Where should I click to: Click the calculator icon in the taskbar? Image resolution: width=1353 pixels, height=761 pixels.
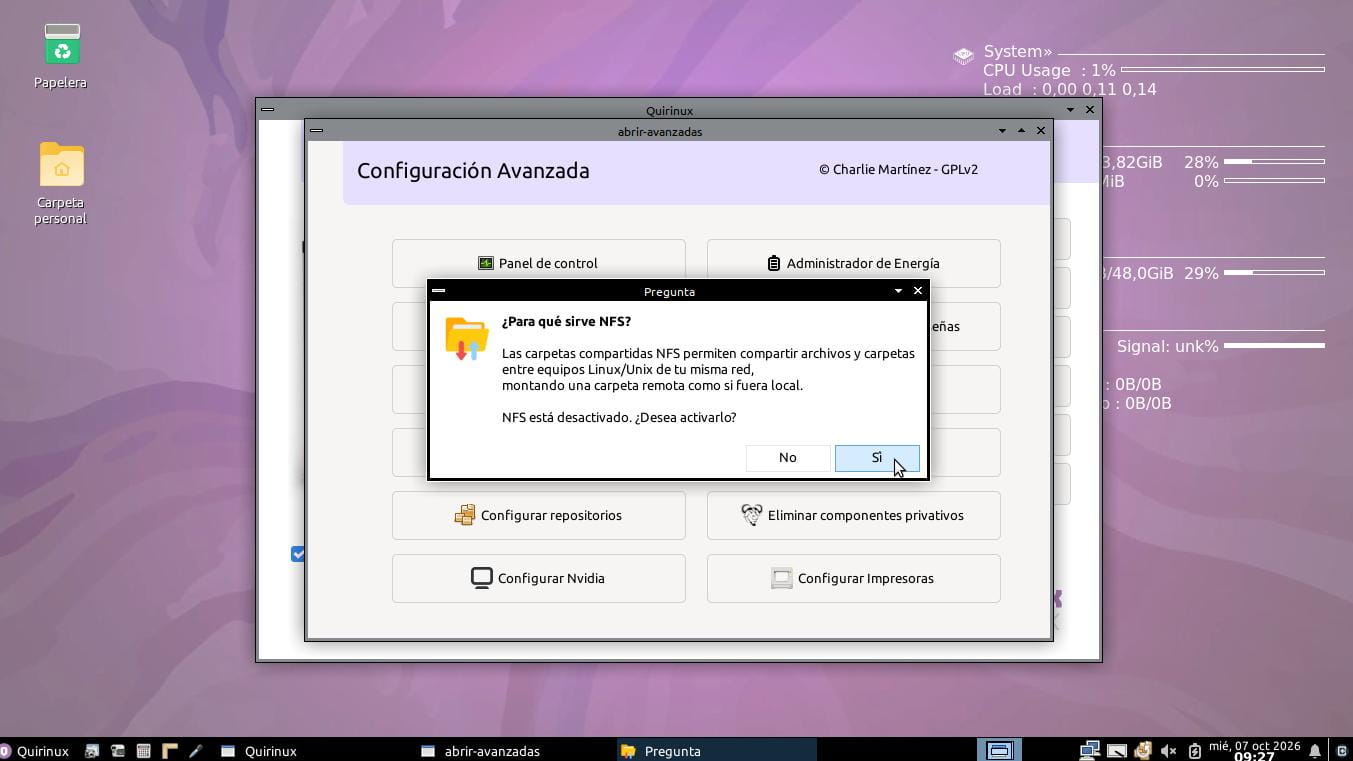(143, 751)
